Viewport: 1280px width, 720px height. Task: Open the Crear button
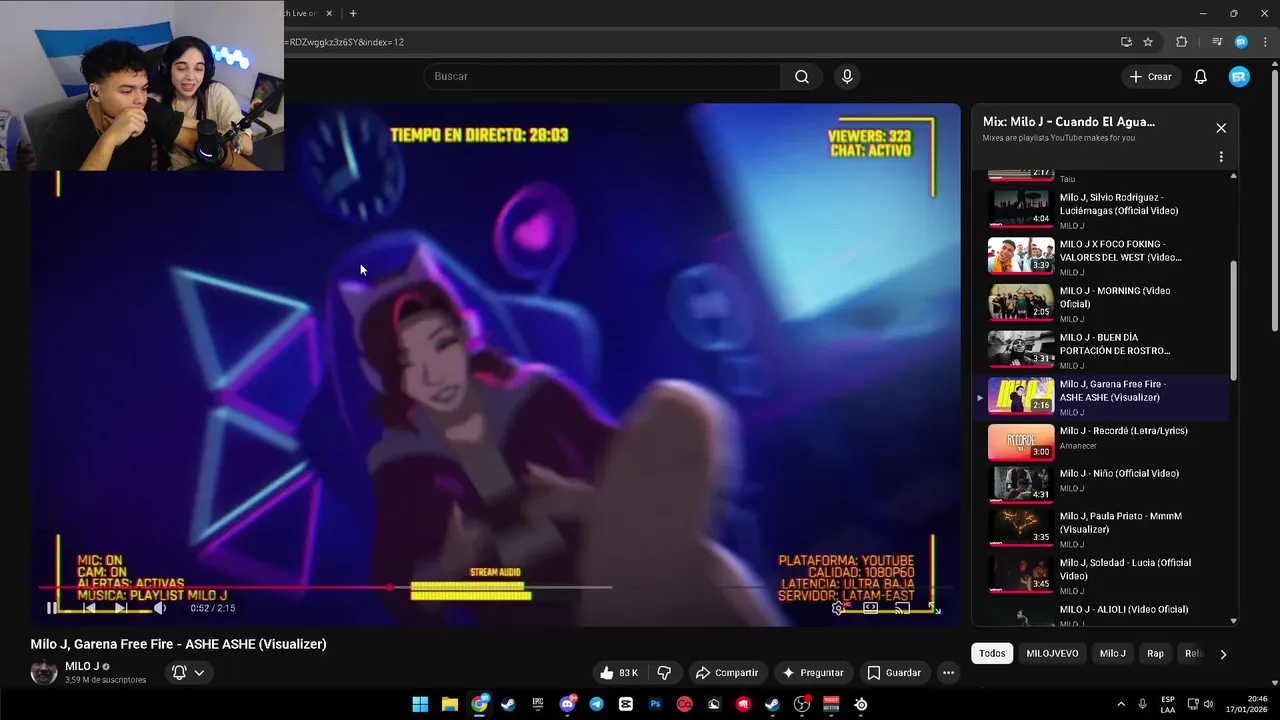point(1150,77)
